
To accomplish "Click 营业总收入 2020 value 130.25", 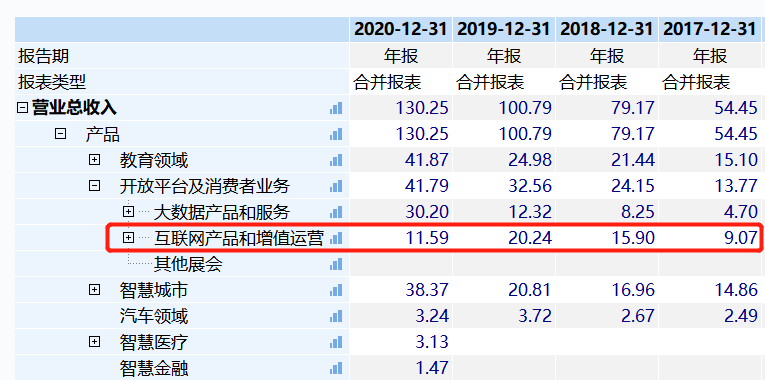I will (x=421, y=108).
